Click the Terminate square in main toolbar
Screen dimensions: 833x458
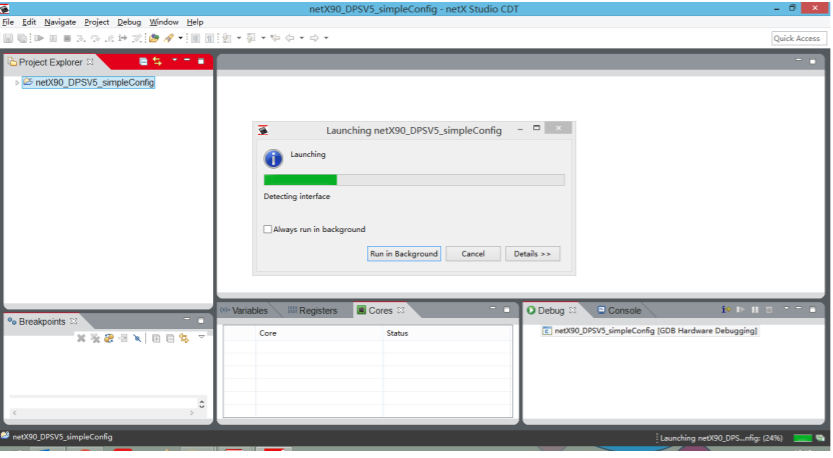[x=67, y=38]
